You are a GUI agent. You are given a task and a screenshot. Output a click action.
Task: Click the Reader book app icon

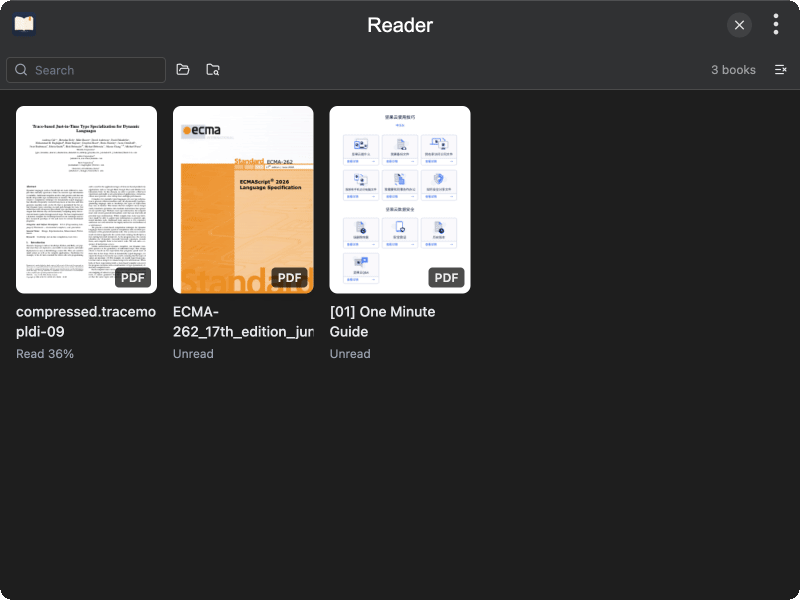[x=24, y=24]
